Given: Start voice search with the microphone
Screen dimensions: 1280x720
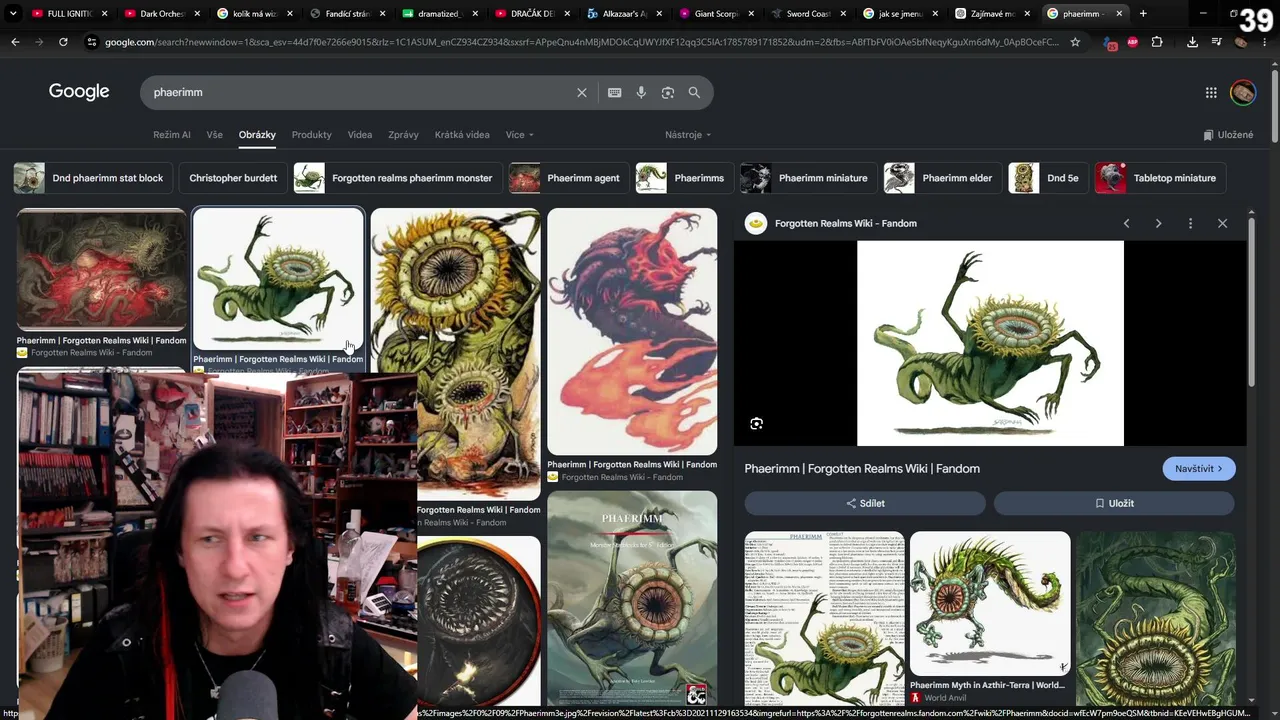Looking at the screenshot, I should 641,92.
